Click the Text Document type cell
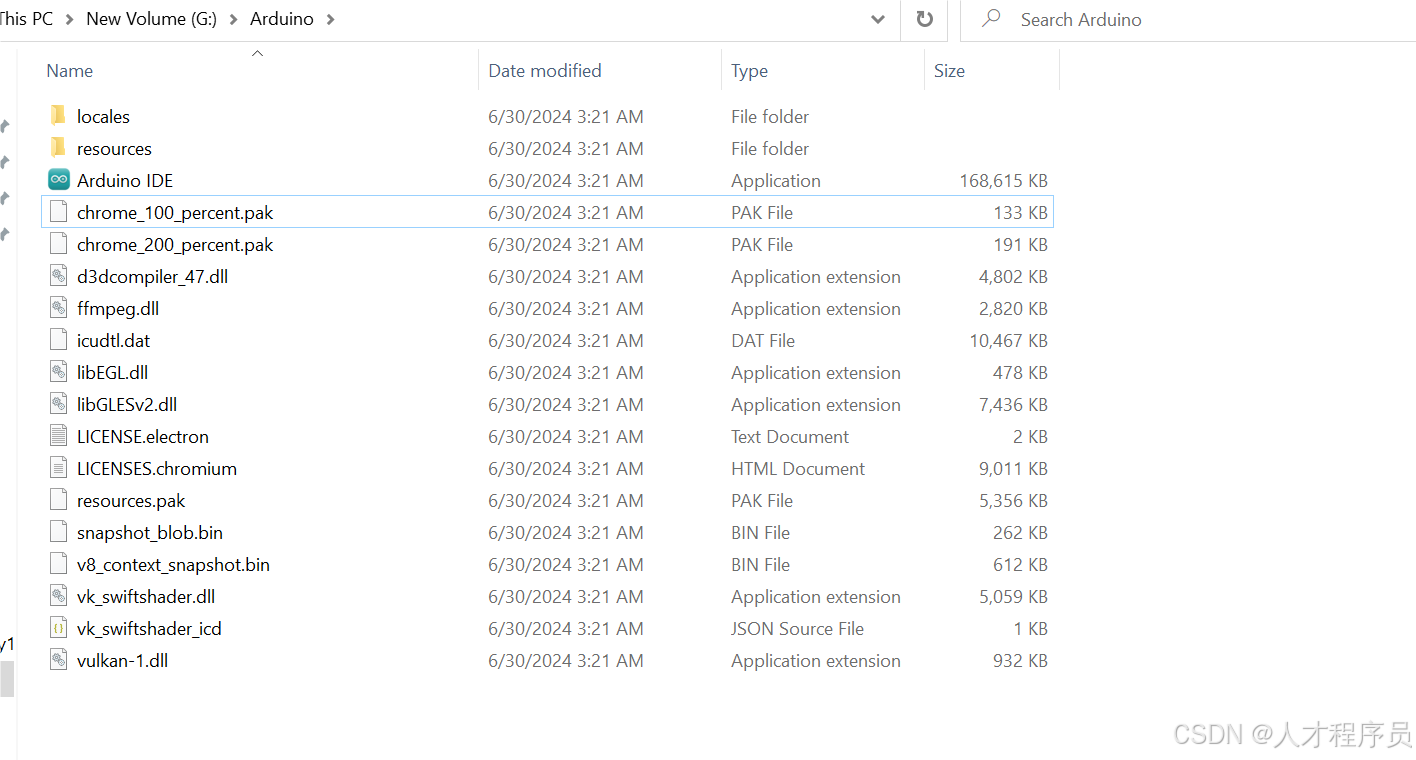 [x=790, y=437]
